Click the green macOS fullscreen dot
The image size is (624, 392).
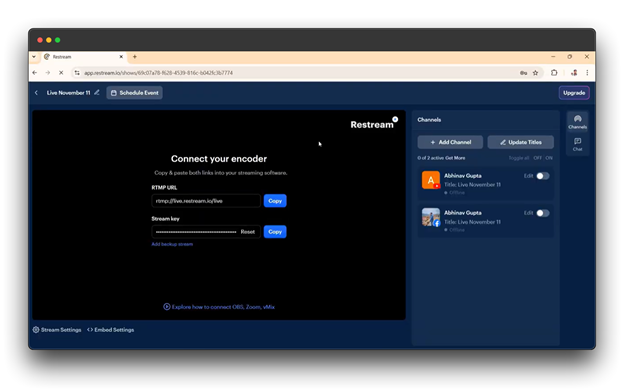point(58,40)
